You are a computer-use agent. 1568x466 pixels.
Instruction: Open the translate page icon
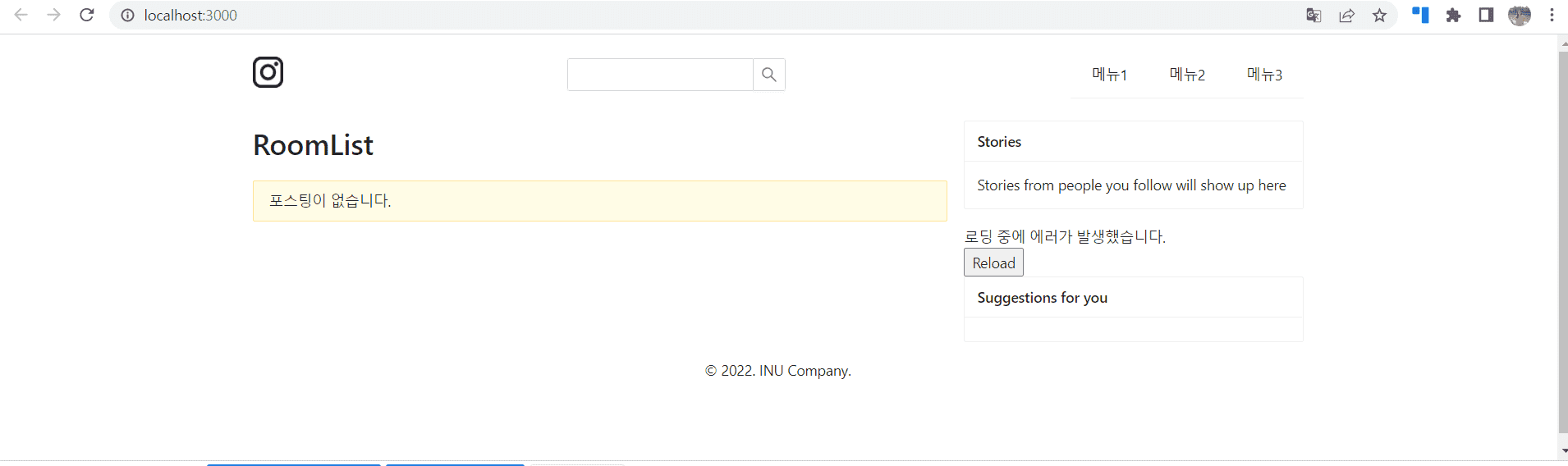coord(1314,15)
